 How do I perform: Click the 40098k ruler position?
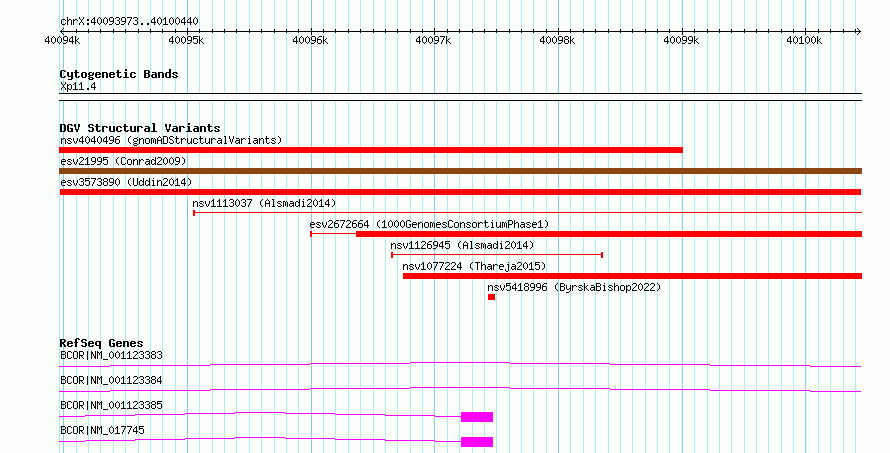[x=557, y=40]
